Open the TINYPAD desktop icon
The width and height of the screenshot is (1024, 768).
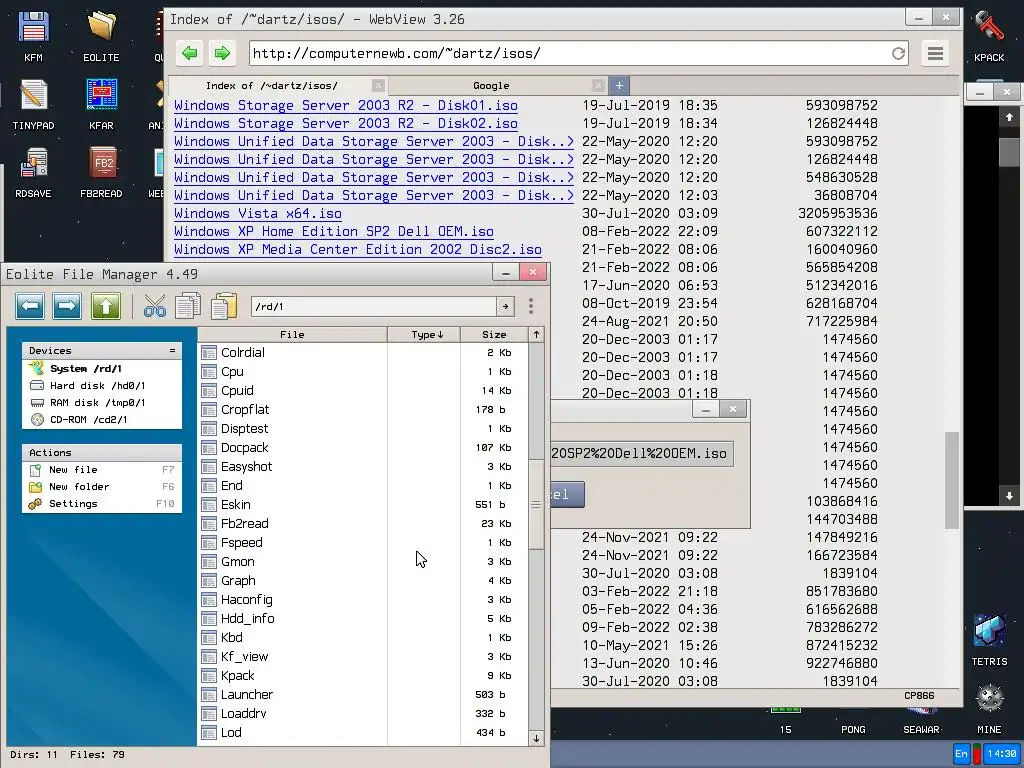coord(33,104)
